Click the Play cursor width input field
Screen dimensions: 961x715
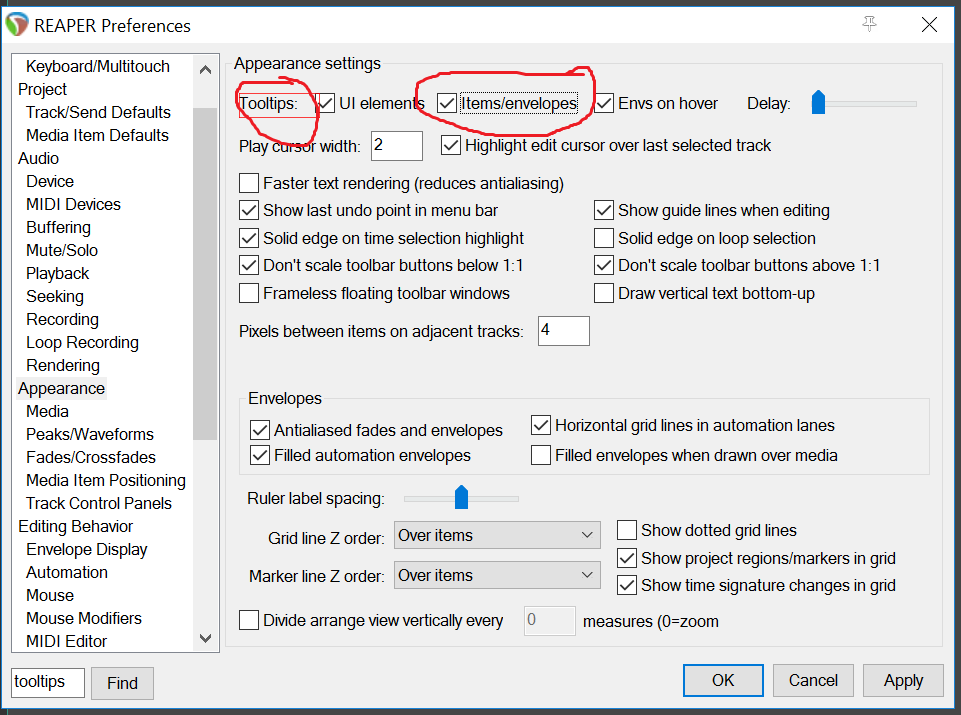click(396, 146)
